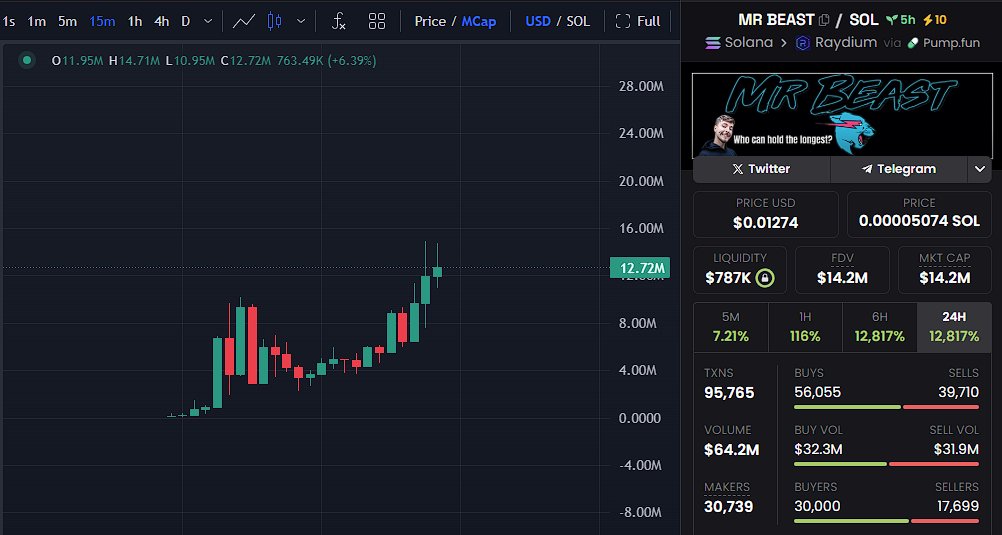Click the lightning boost 10 indicator
Image resolution: width=1002 pixels, height=535 pixels.
[x=934, y=20]
